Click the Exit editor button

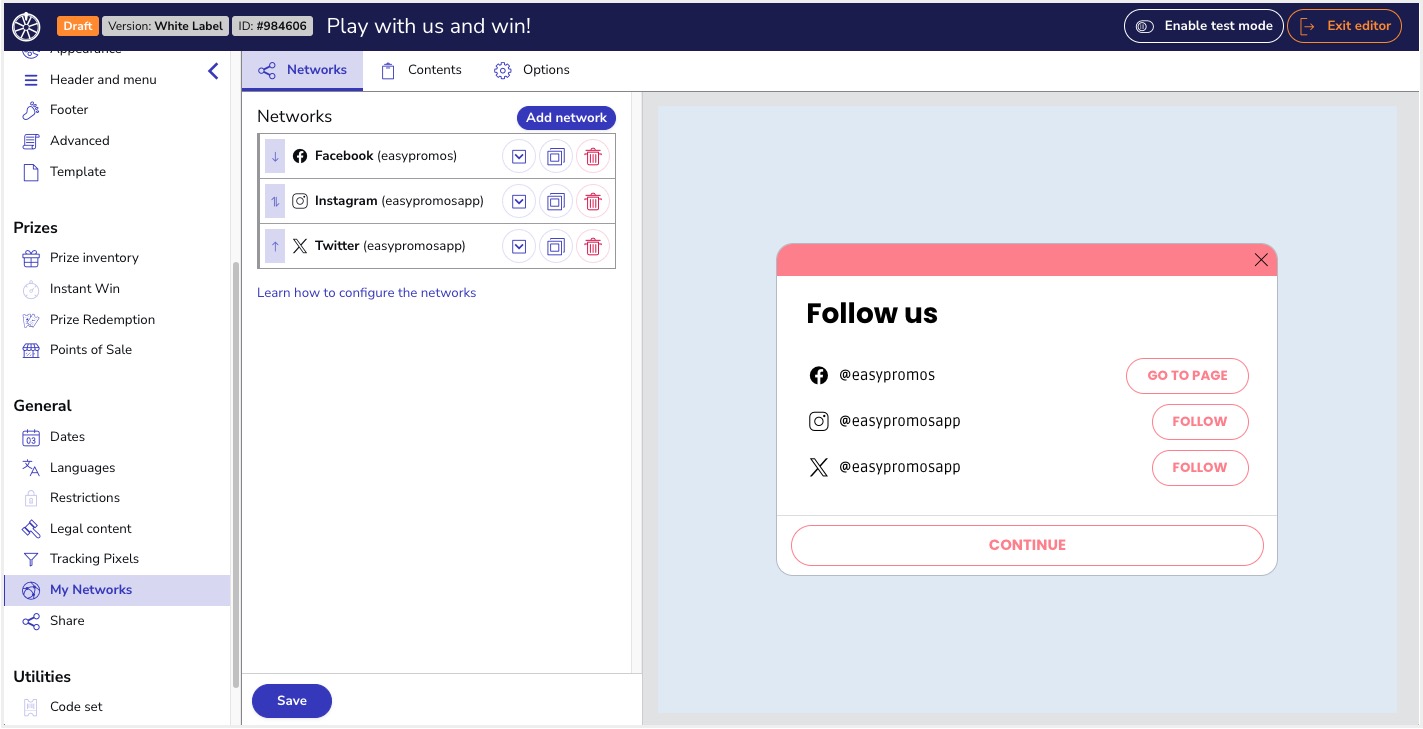click(x=1345, y=26)
